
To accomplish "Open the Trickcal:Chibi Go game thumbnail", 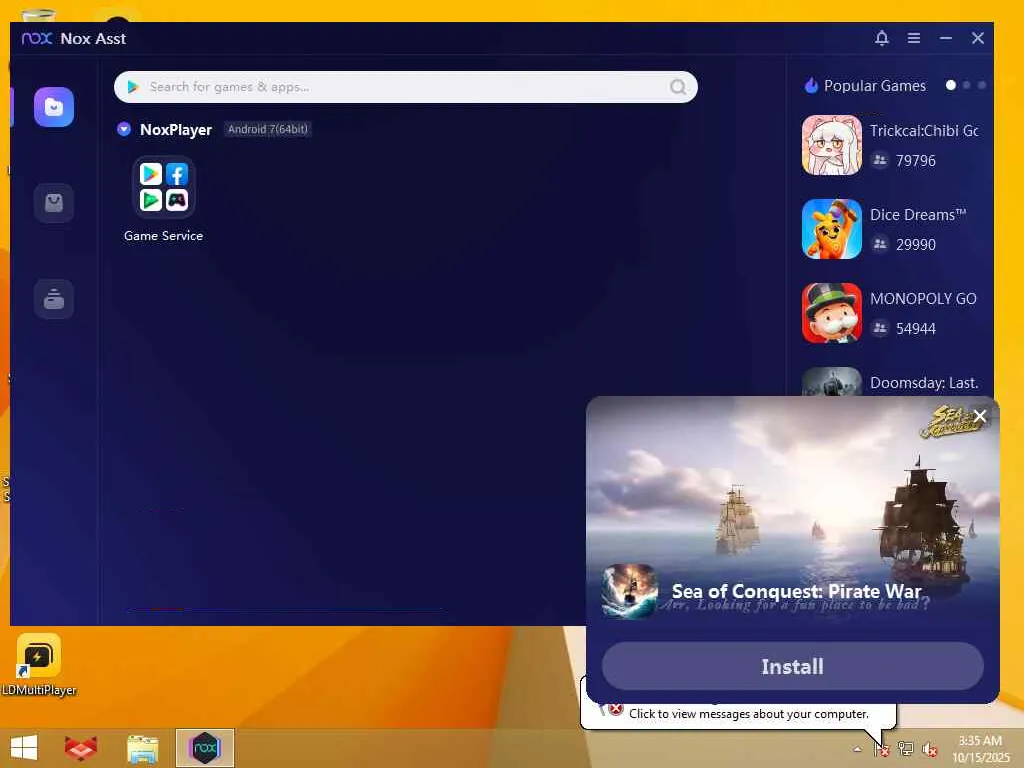I will pyautogui.click(x=831, y=145).
